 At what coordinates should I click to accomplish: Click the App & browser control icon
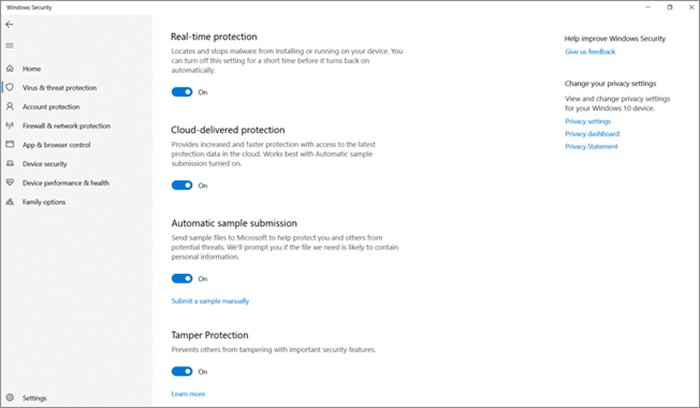(11, 145)
